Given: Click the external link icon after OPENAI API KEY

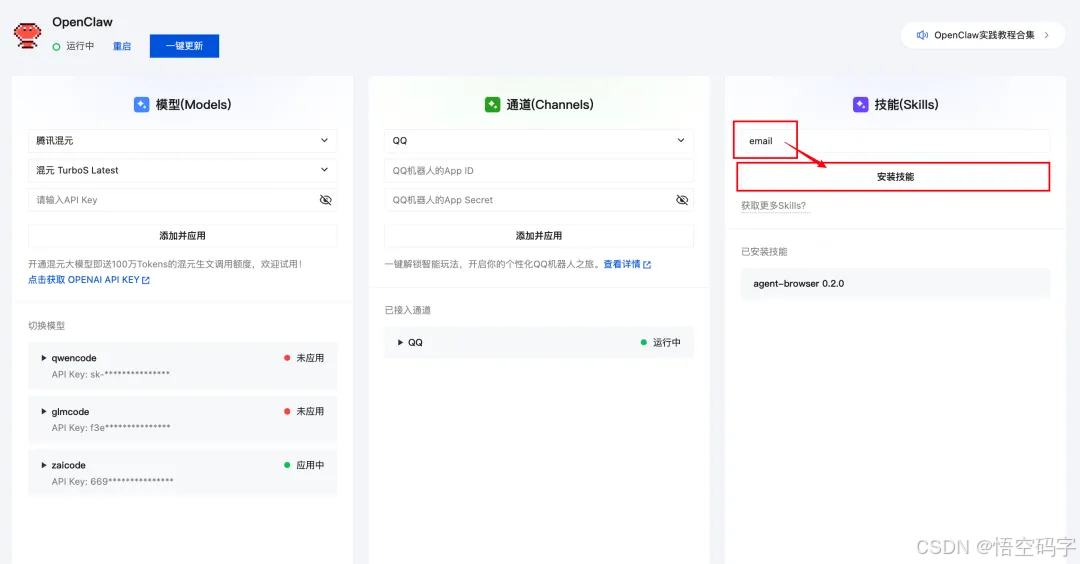Looking at the screenshot, I should [x=146, y=280].
